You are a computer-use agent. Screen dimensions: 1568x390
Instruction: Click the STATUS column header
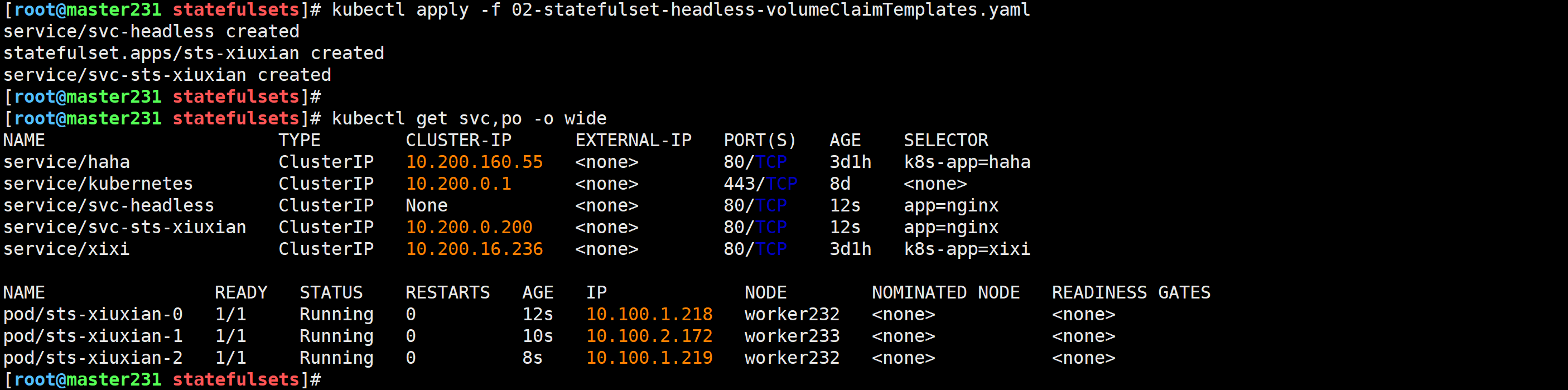[331, 293]
